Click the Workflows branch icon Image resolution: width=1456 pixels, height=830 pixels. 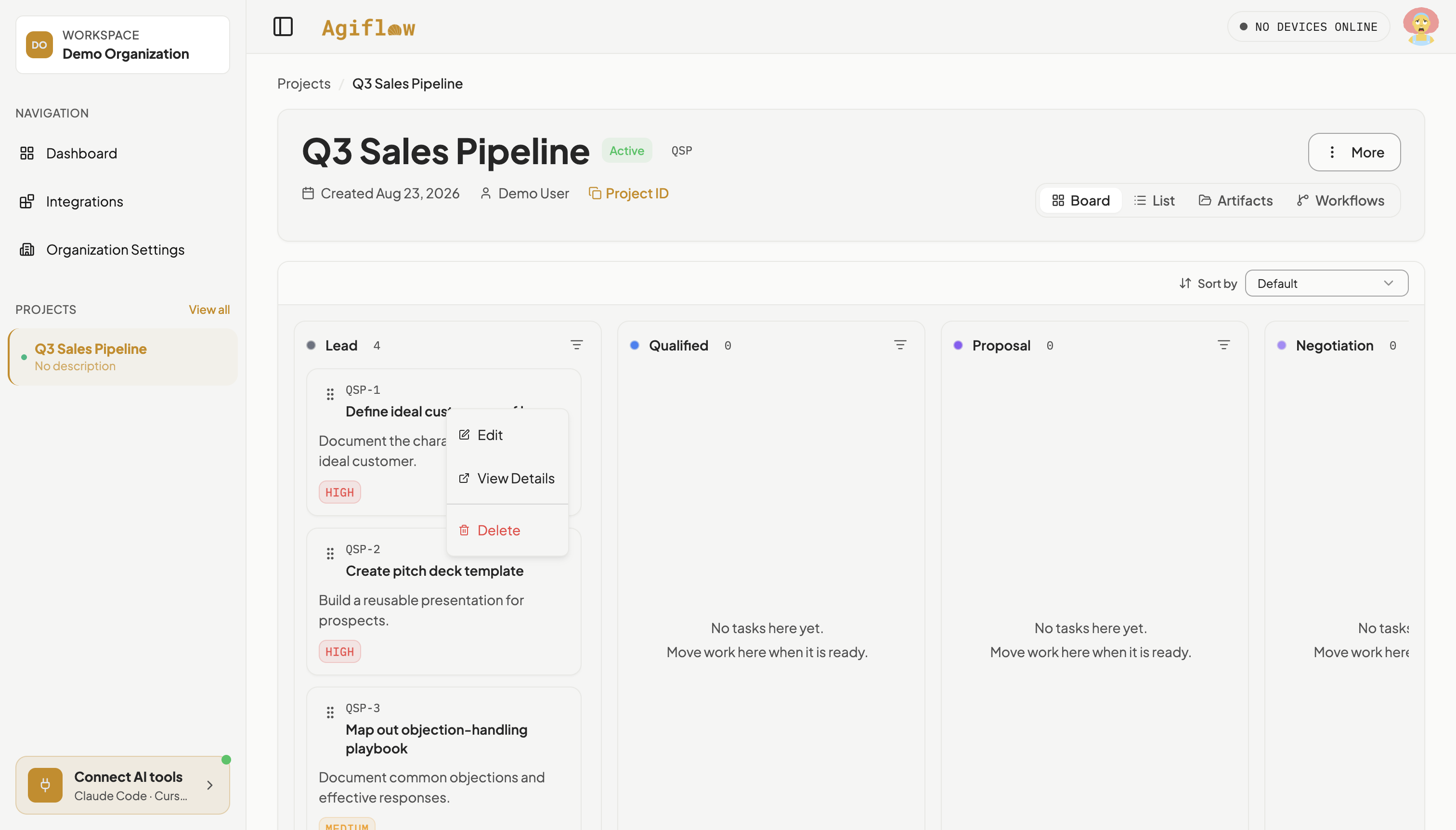tap(1302, 201)
